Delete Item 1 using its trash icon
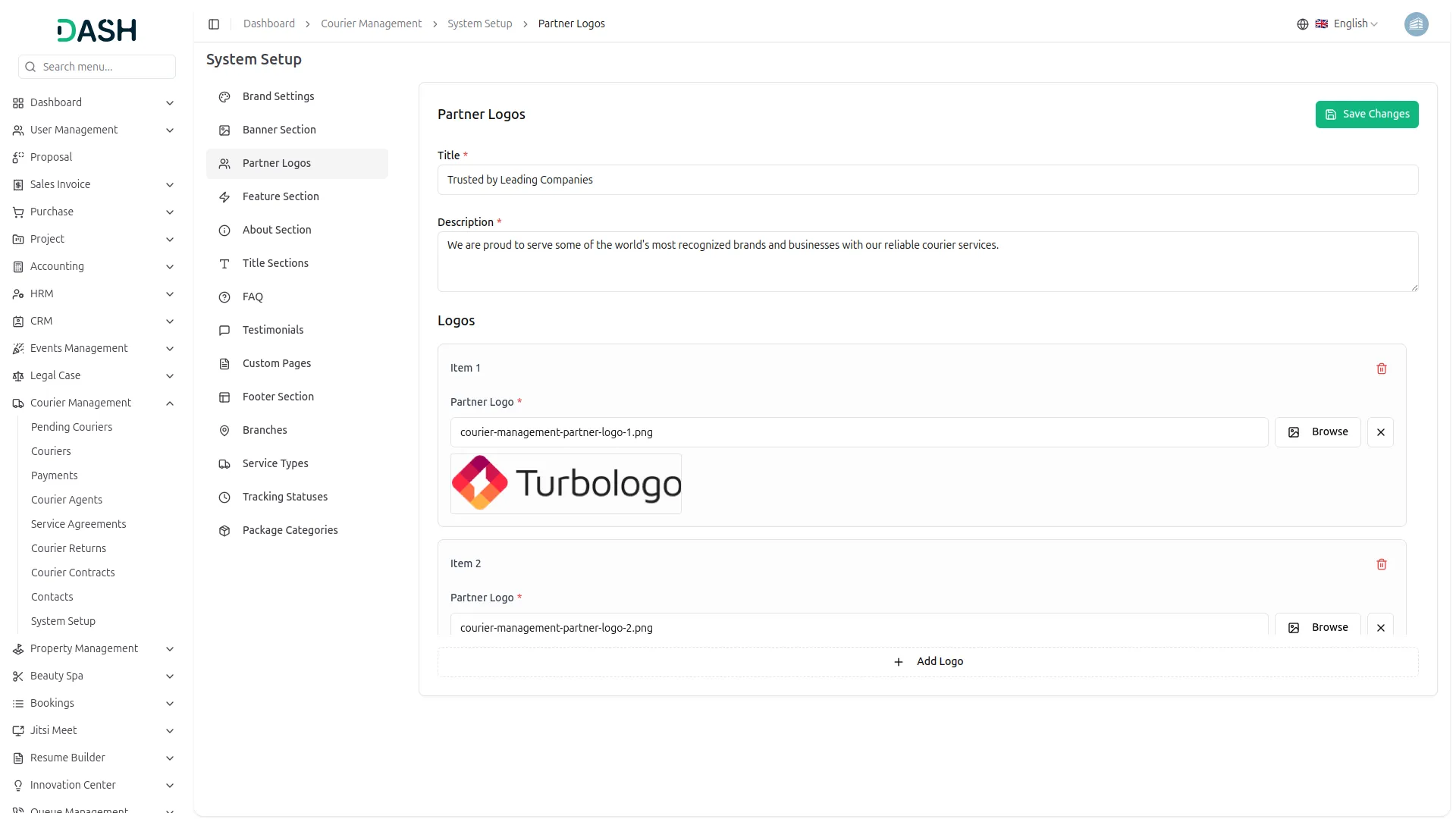1456x819 pixels. point(1381,369)
